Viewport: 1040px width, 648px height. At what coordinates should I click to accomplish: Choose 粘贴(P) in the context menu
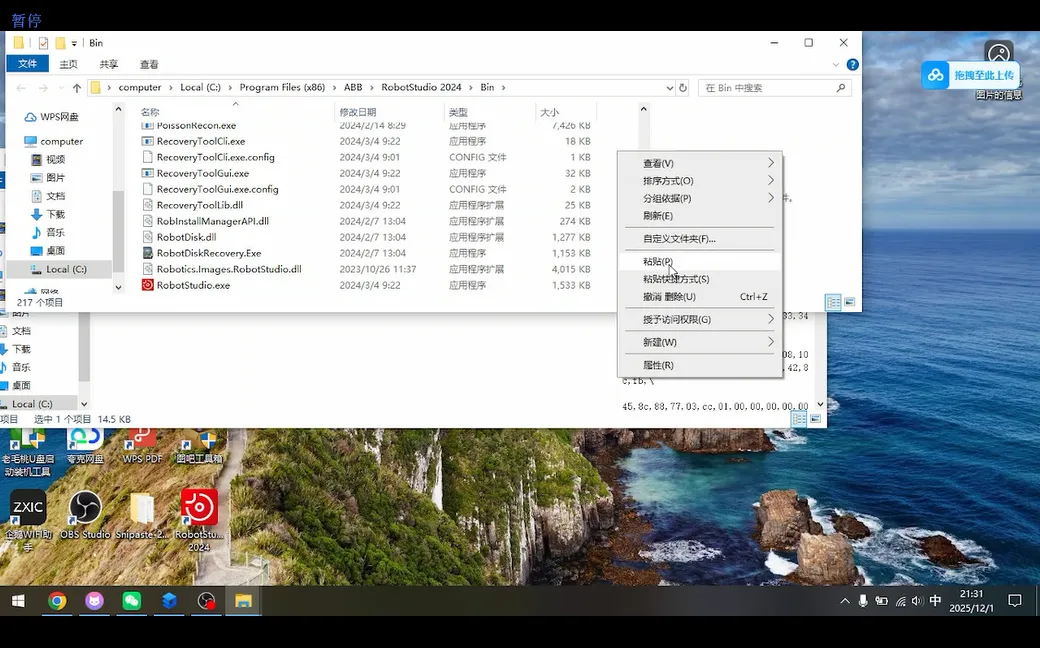point(700,261)
